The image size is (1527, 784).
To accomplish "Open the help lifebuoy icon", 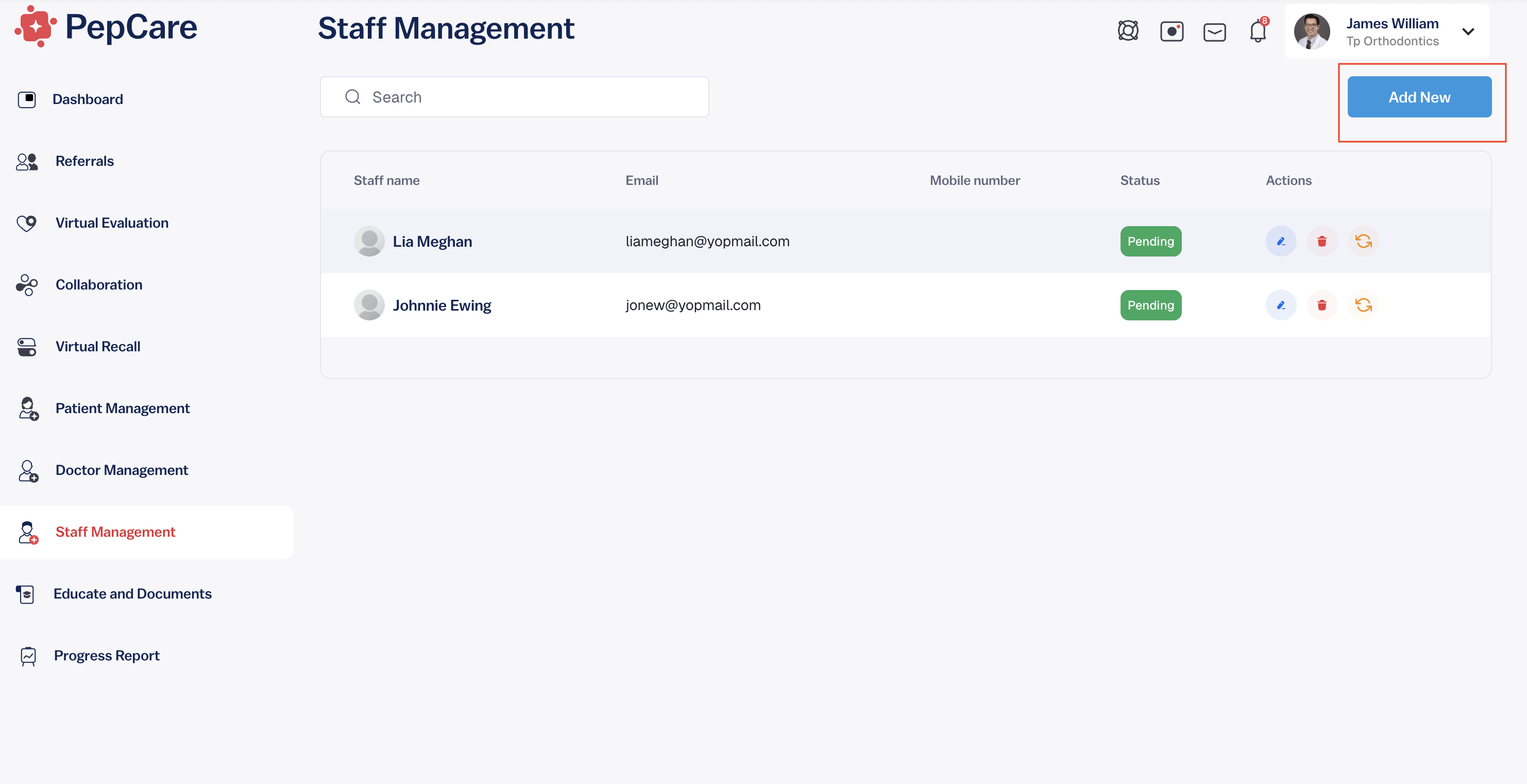I will [x=1128, y=30].
